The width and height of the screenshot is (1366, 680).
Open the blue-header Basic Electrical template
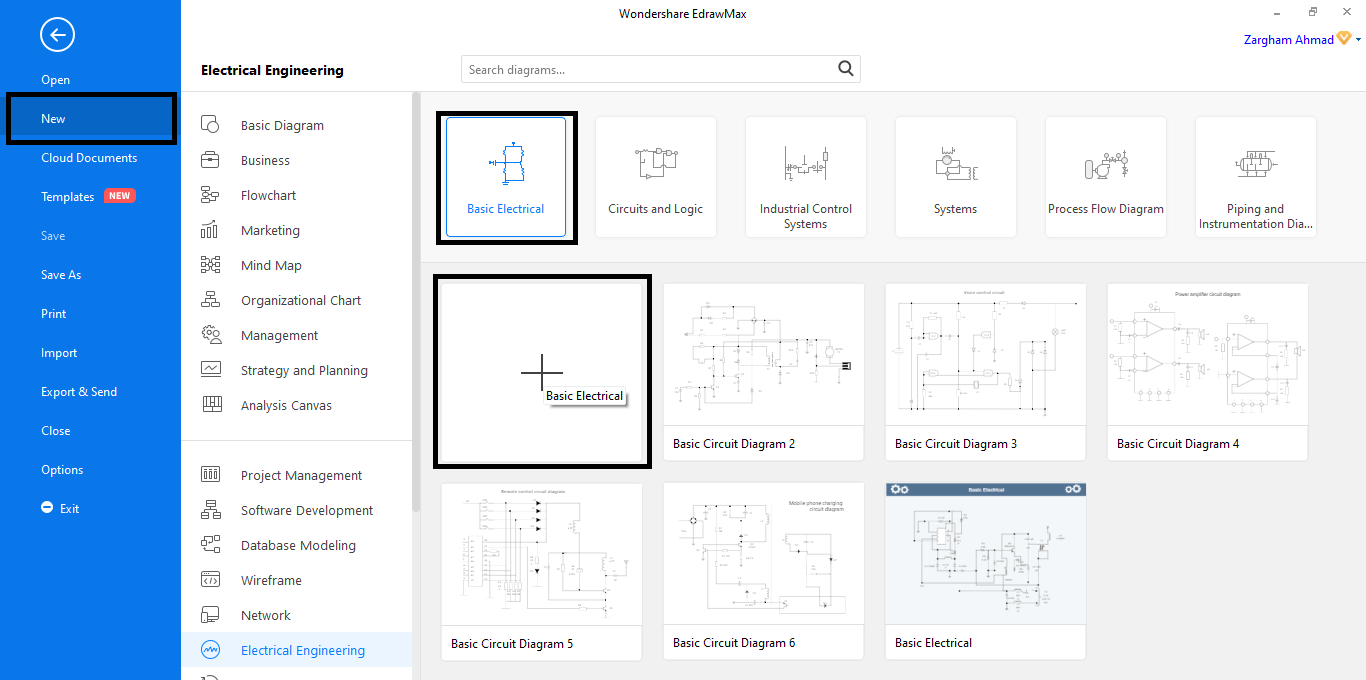(x=986, y=572)
